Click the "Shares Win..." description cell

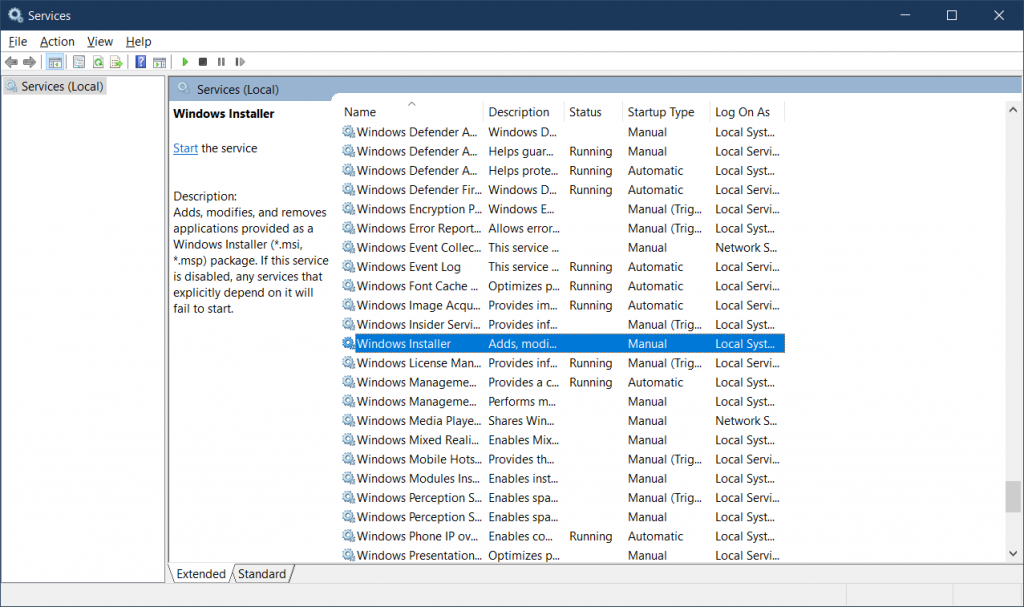(x=521, y=421)
